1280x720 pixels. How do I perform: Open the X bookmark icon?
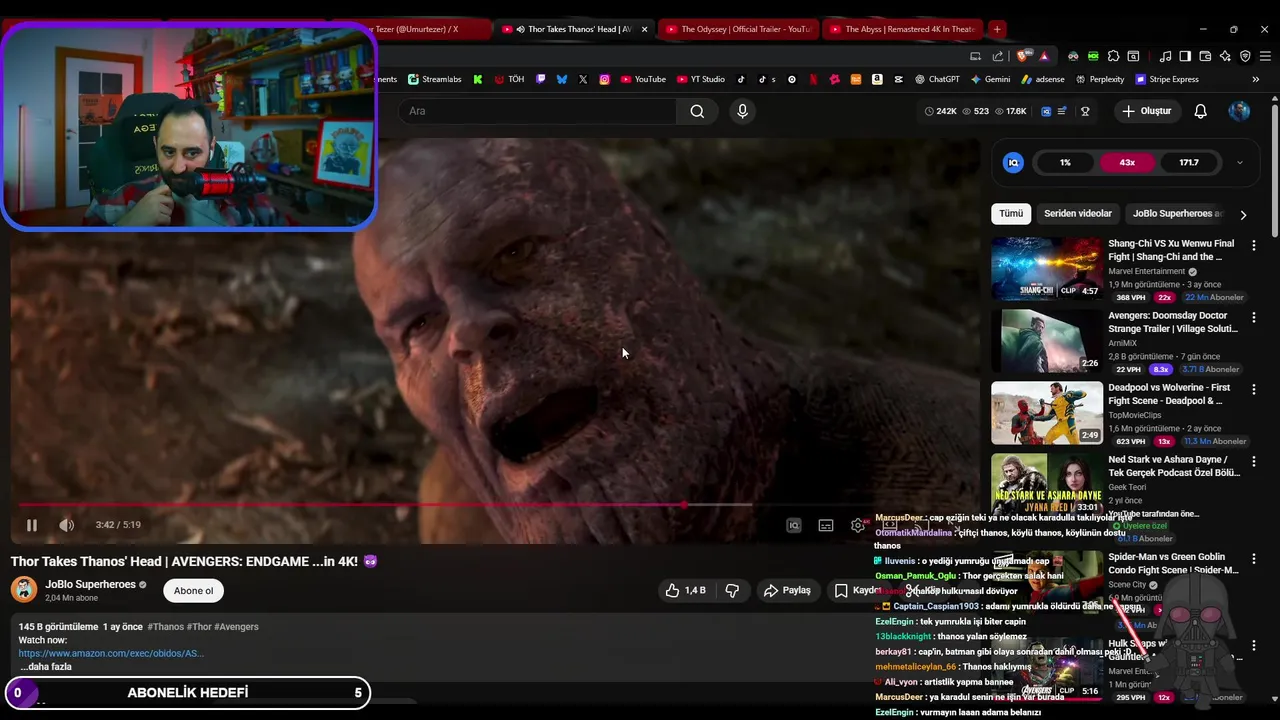[583, 79]
